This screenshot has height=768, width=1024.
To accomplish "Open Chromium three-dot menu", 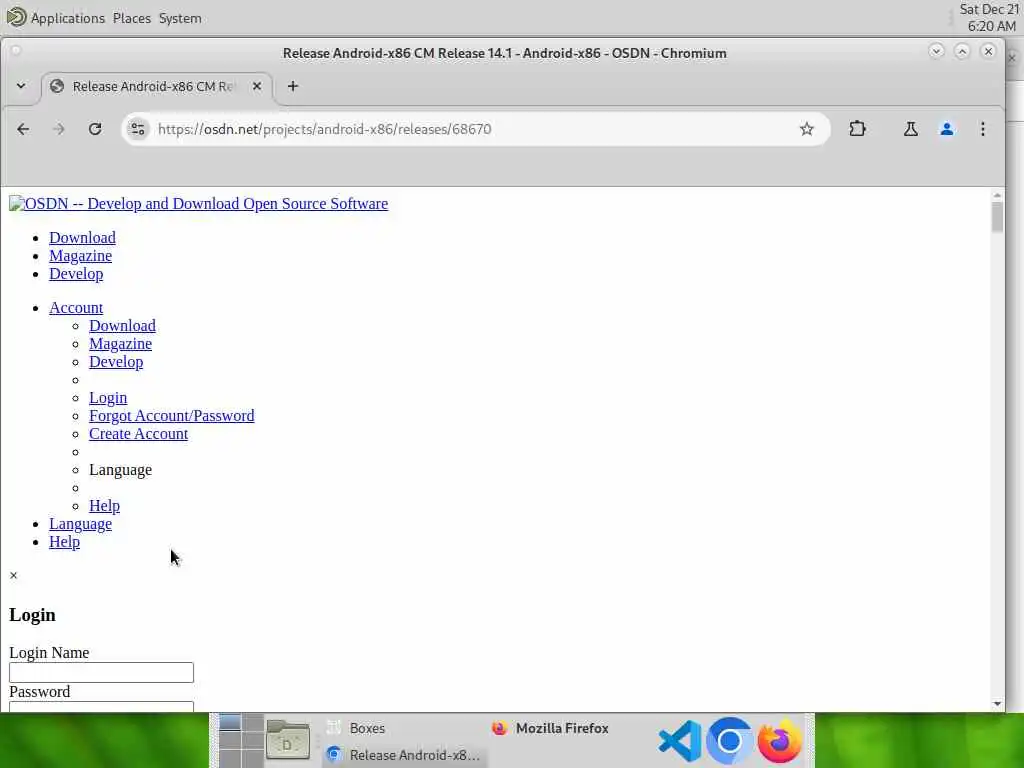I will pos(982,129).
